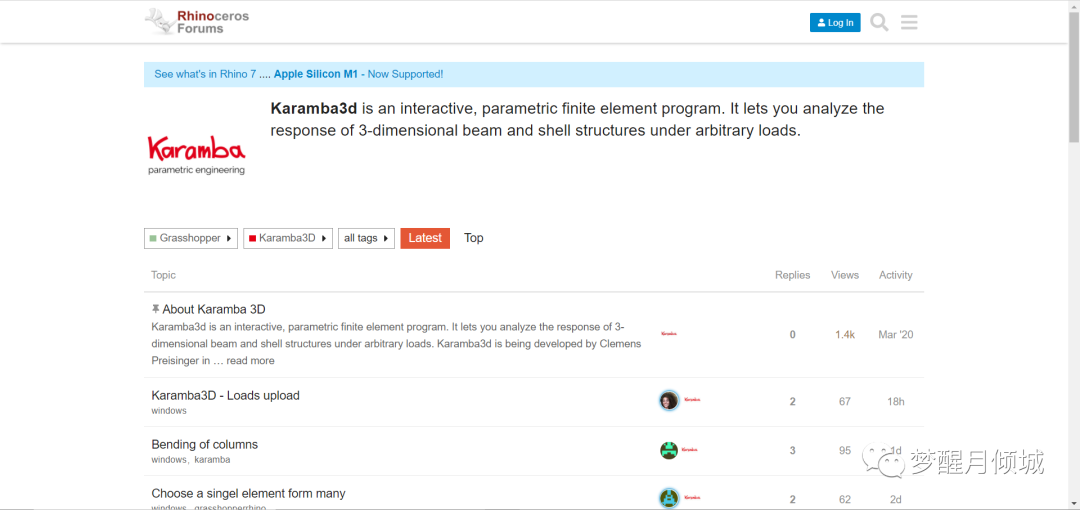Sort topics by Replies column header
The height and width of the screenshot is (510, 1080).
pyautogui.click(x=792, y=275)
